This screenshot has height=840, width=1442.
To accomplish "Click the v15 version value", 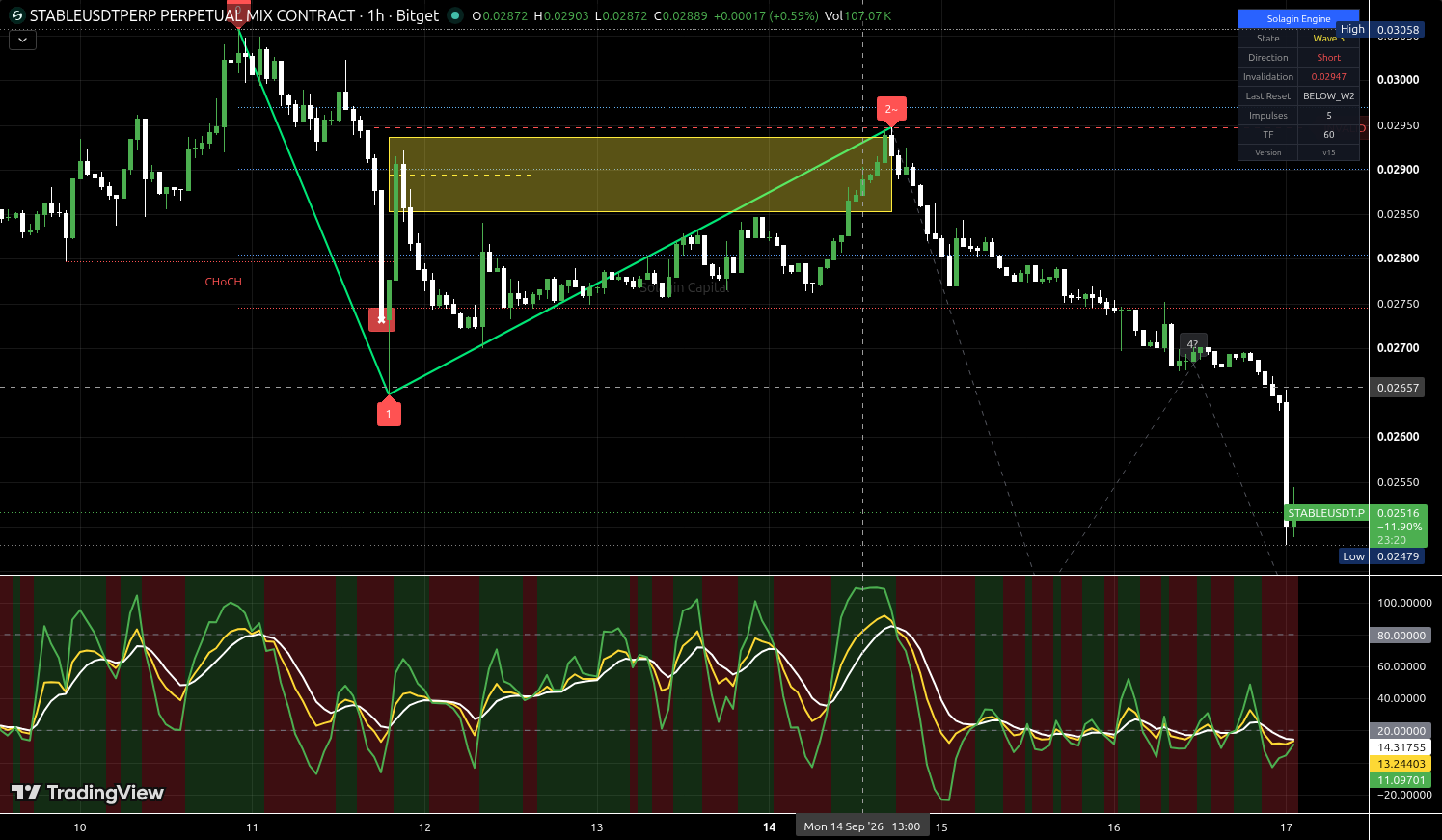I will [x=1328, y=152].
